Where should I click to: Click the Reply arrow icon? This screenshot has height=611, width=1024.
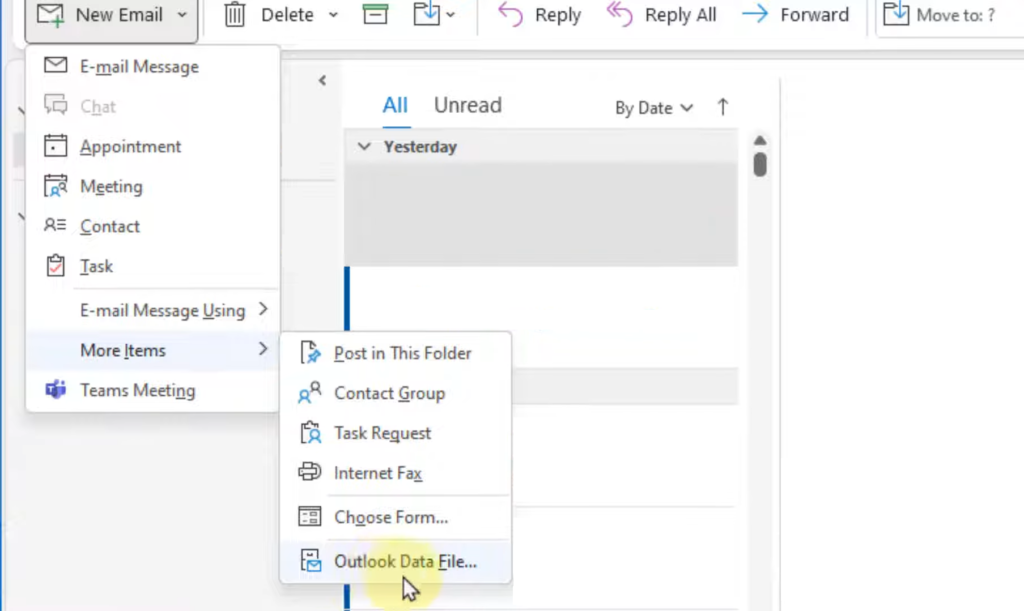[510, 14]
